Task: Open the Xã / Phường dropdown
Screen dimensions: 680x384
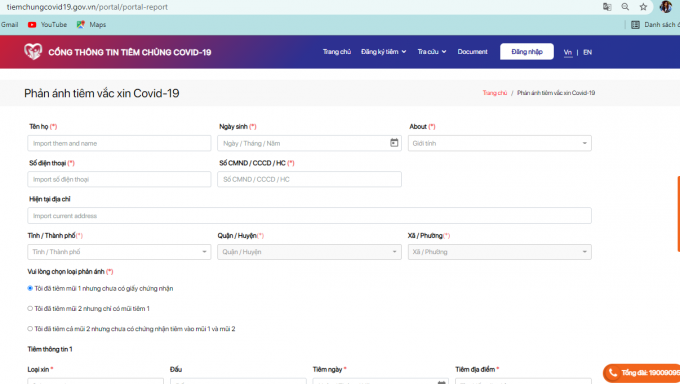Action: (500, 252)
